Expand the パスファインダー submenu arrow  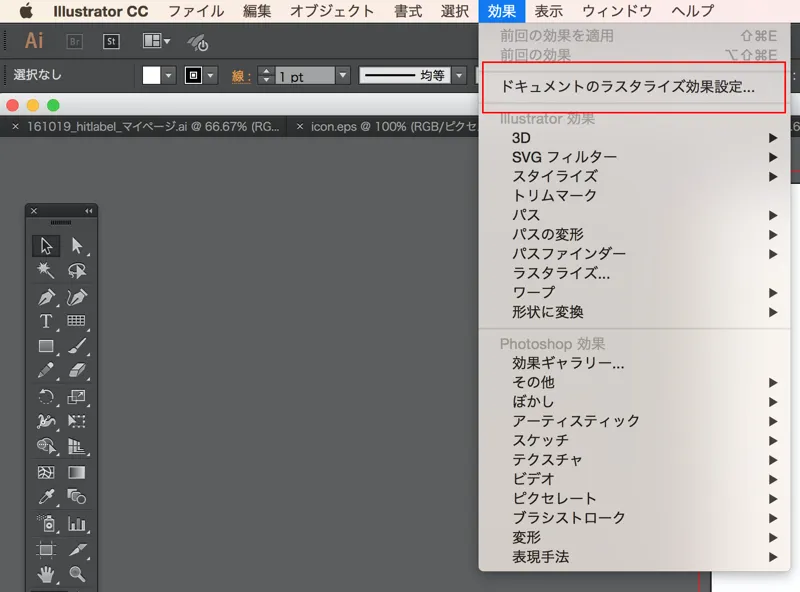click(x=773, y=254)
